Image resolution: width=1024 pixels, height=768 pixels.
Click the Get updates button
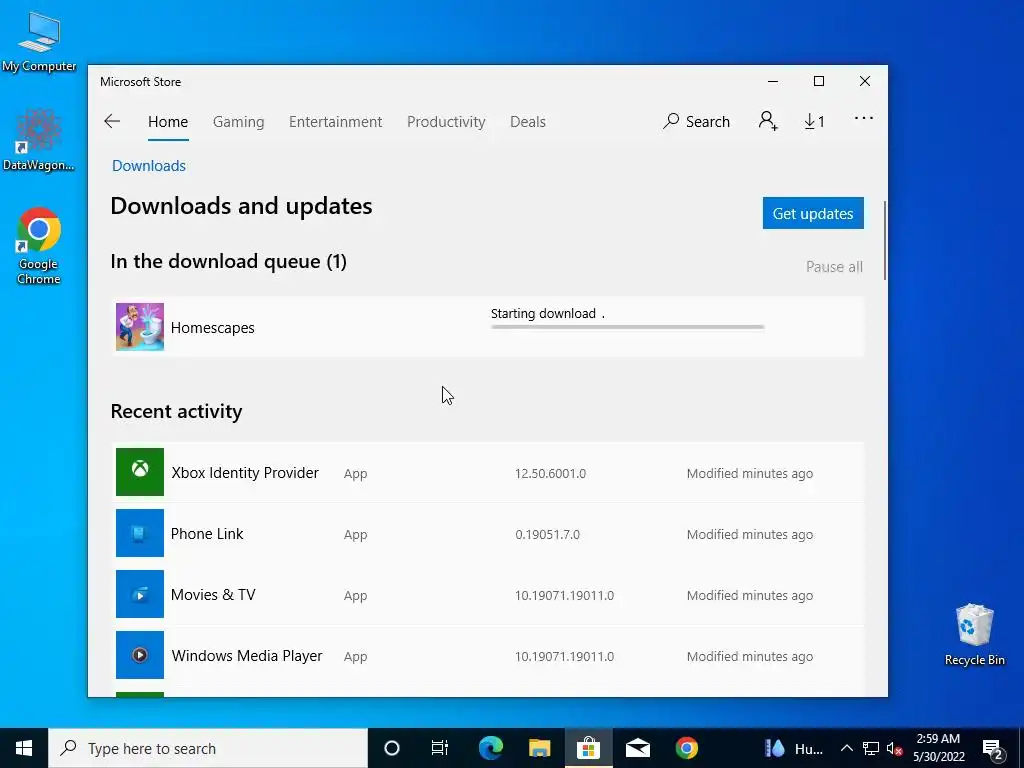[x=813, y=213]
